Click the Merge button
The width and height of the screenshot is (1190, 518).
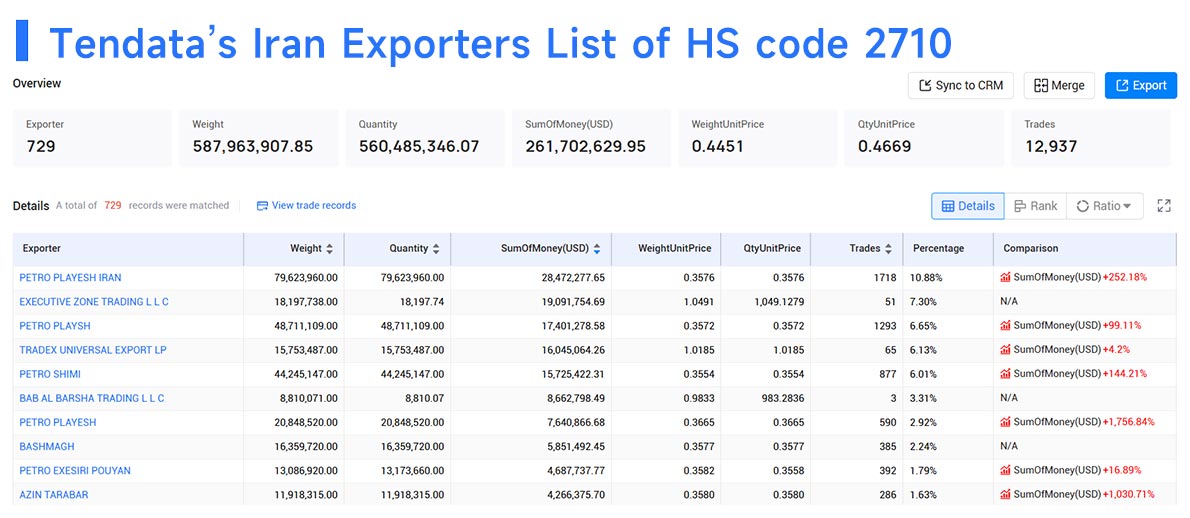click(x=1059, y=86)
